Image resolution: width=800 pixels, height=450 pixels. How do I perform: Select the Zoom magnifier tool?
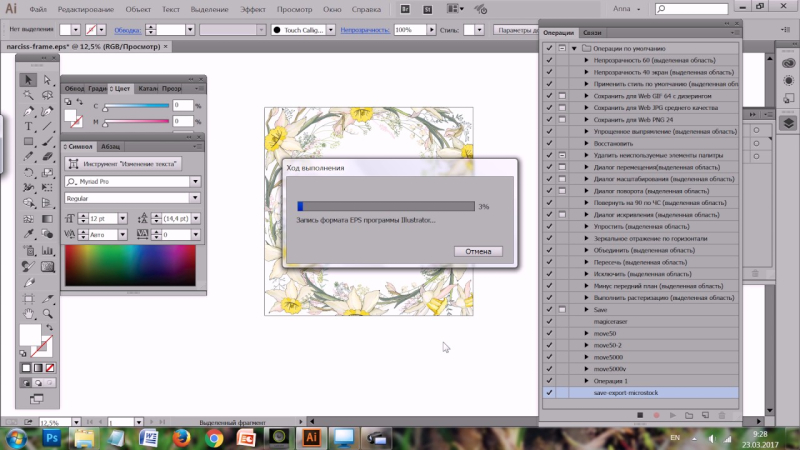point(47,313)
